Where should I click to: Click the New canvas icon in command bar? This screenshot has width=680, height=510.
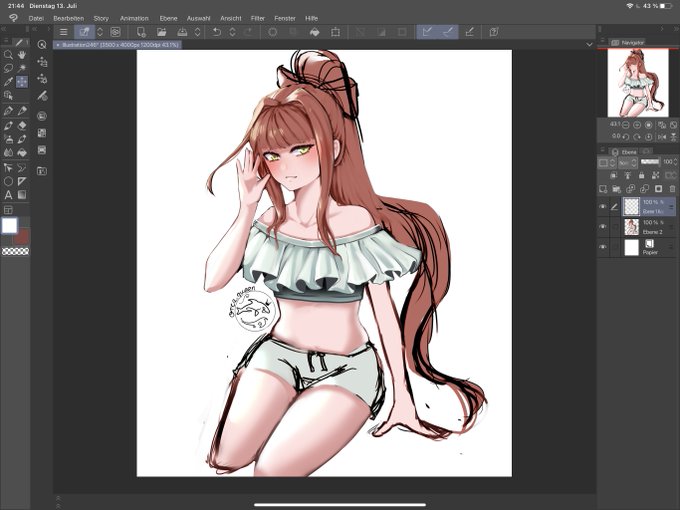pyautogui.click(x=141, y=32)
